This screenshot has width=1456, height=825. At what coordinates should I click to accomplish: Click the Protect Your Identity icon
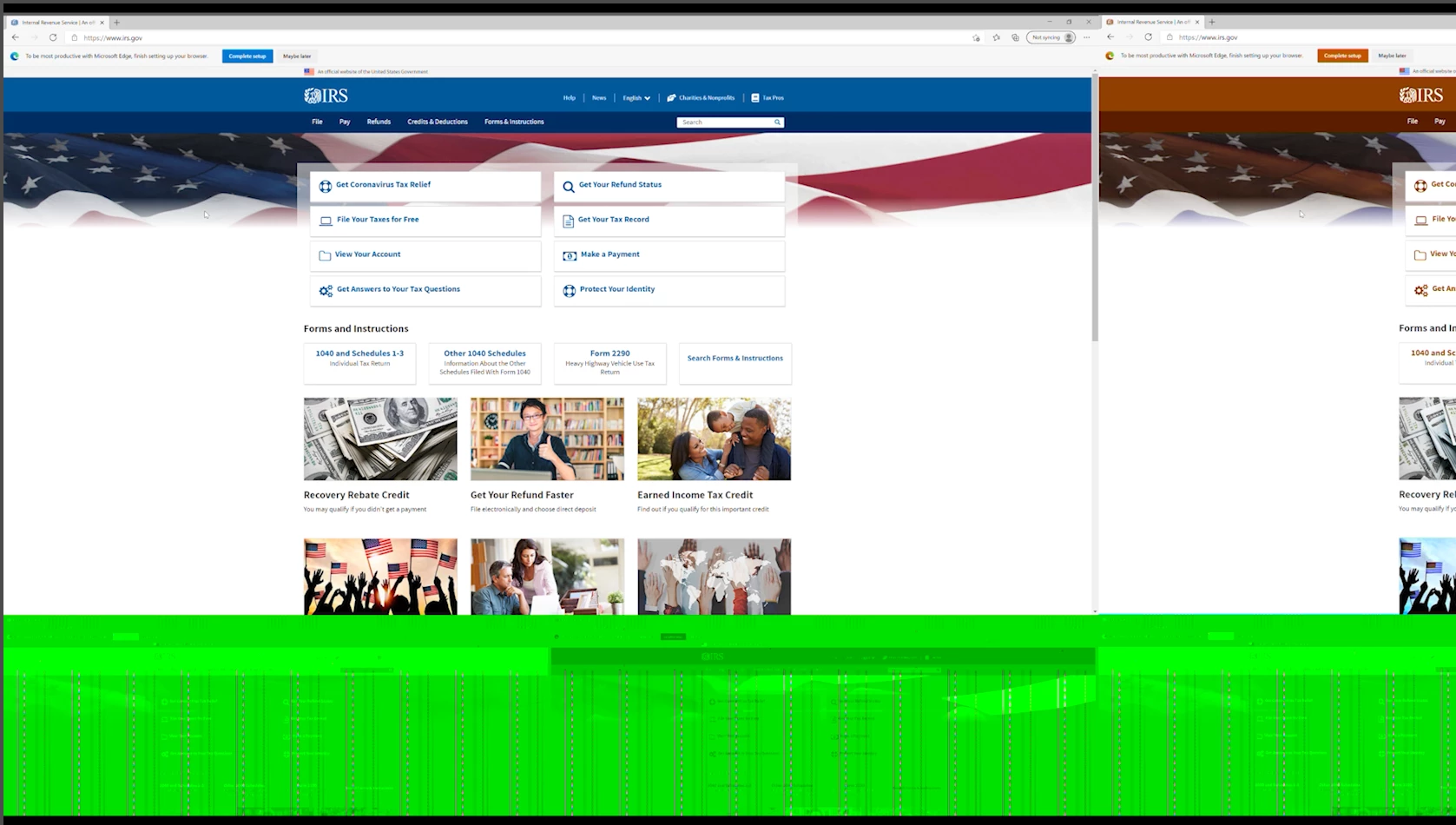click(x=570, y=291)
